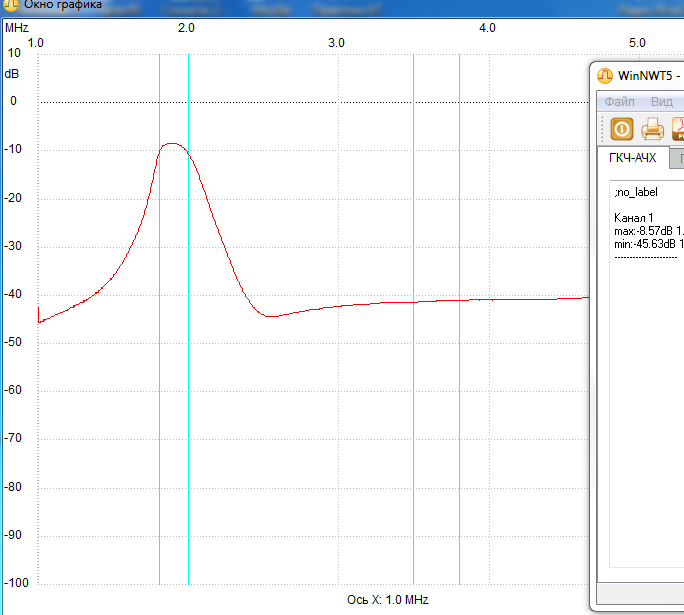Click the '2.0' frequency axis label
This screenshot has width=684, height=615.
click(186, 28)
